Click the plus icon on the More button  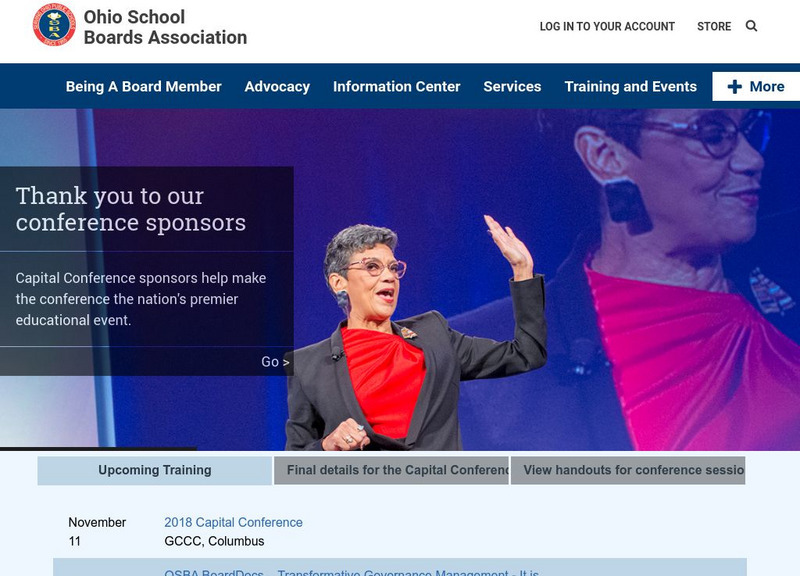click(734, 86)
